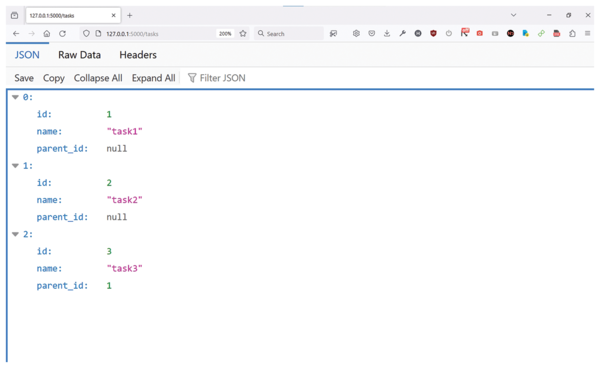Bookmark this page with the star icon

(x=243, y=34)
